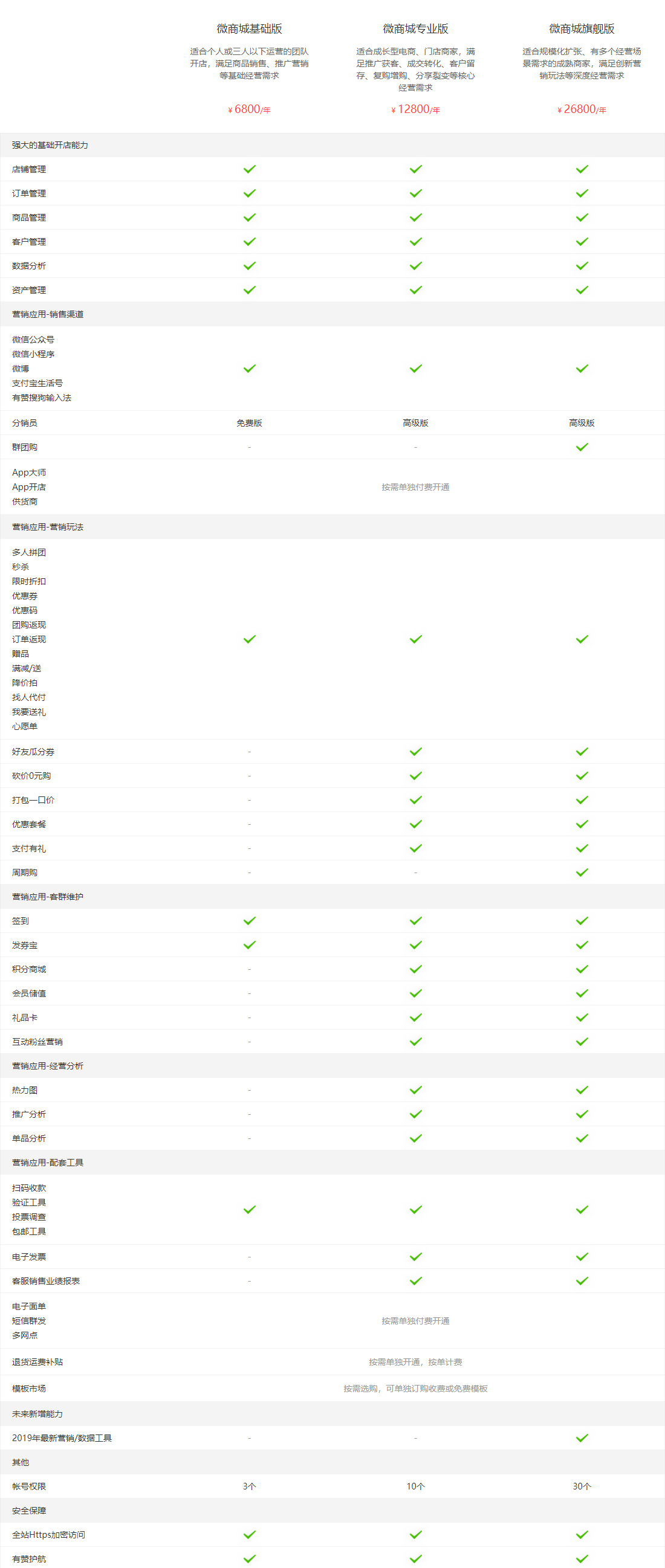Click 按需选购，可单独订购收费或免费模板 note
Viewport: 665px width, 1568px height.
pos(415,1389)
